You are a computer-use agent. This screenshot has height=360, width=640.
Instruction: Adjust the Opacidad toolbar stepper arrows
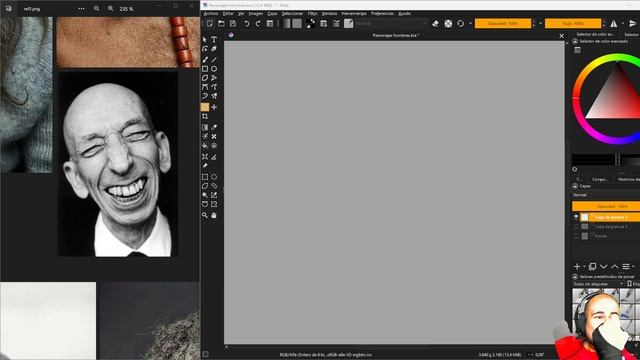click(x=533, y=24)
